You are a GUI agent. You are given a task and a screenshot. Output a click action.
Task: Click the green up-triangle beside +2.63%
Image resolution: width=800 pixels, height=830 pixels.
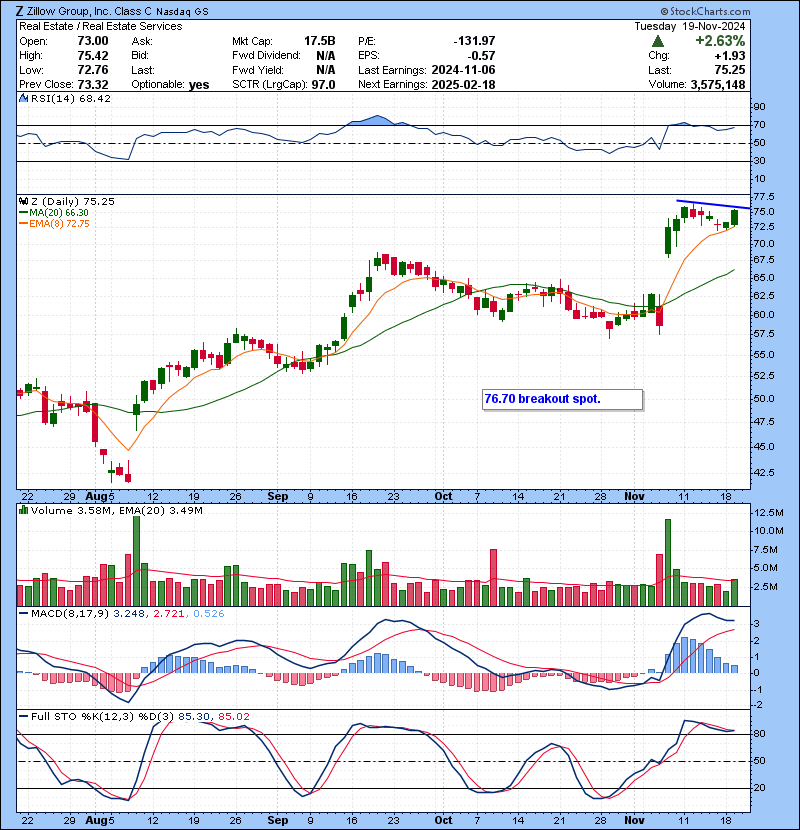tap(658, 41)
